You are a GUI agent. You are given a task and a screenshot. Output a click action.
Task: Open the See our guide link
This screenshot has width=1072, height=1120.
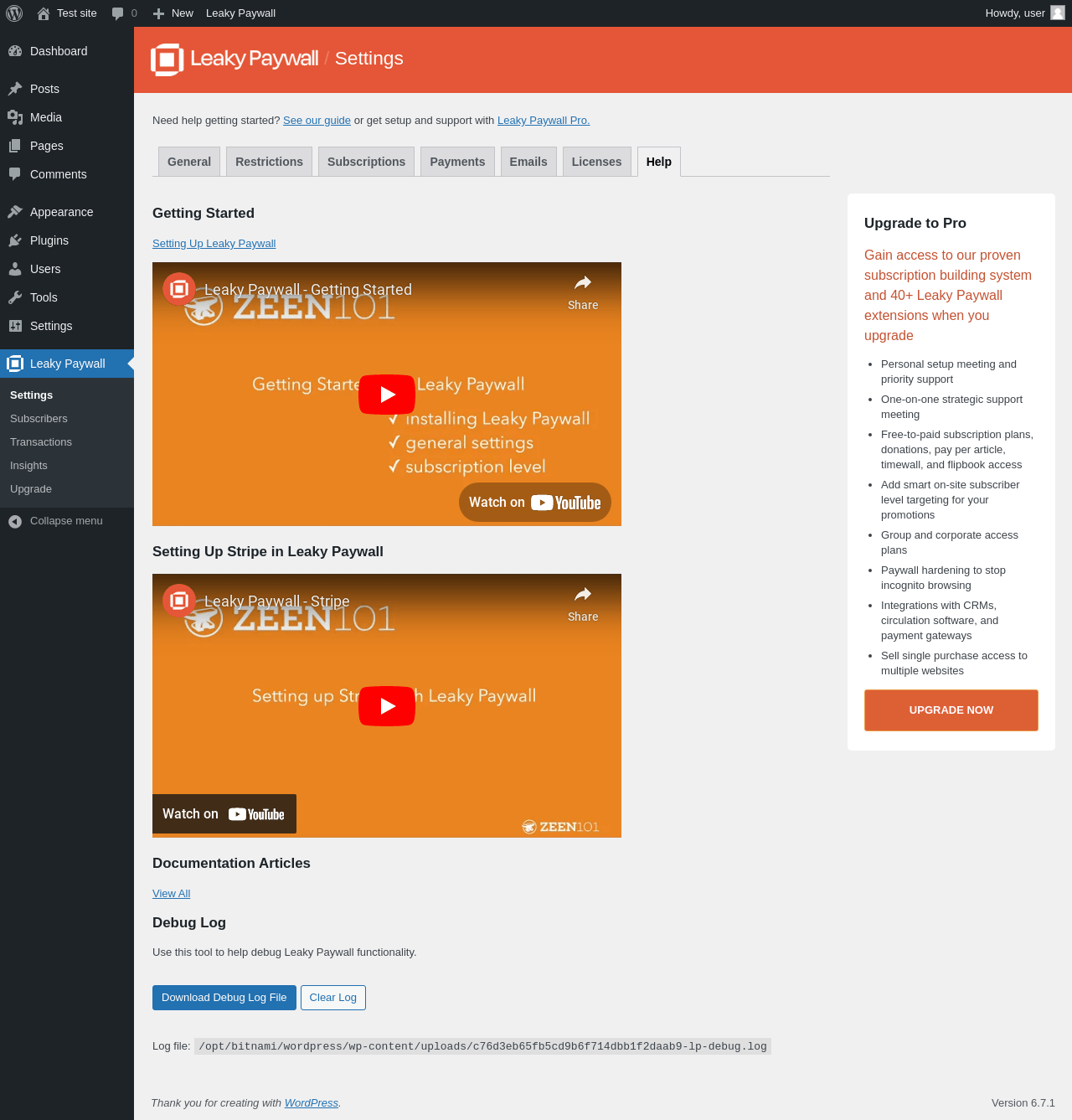point(317,121)
